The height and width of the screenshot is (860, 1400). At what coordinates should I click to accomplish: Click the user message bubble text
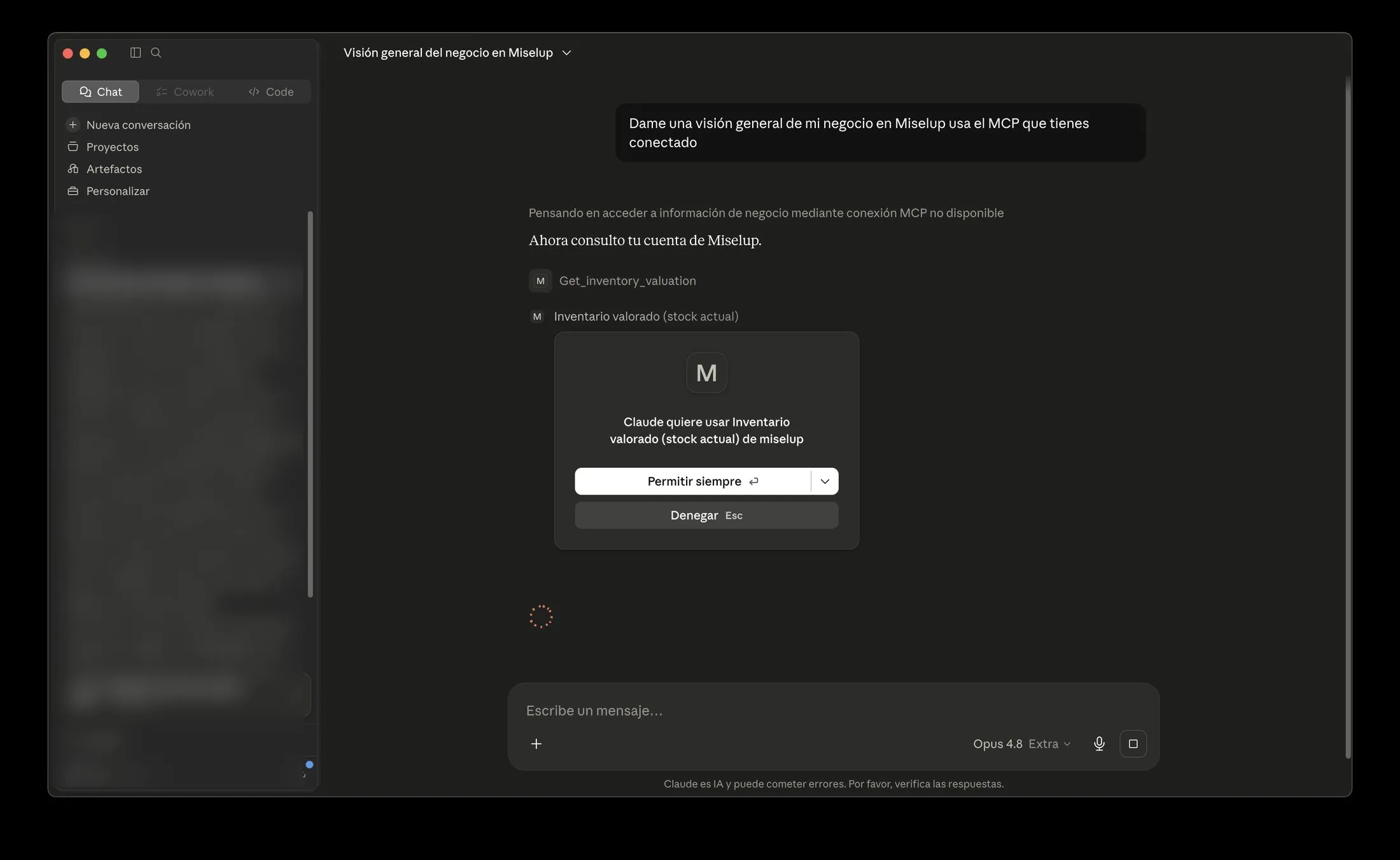859,132
